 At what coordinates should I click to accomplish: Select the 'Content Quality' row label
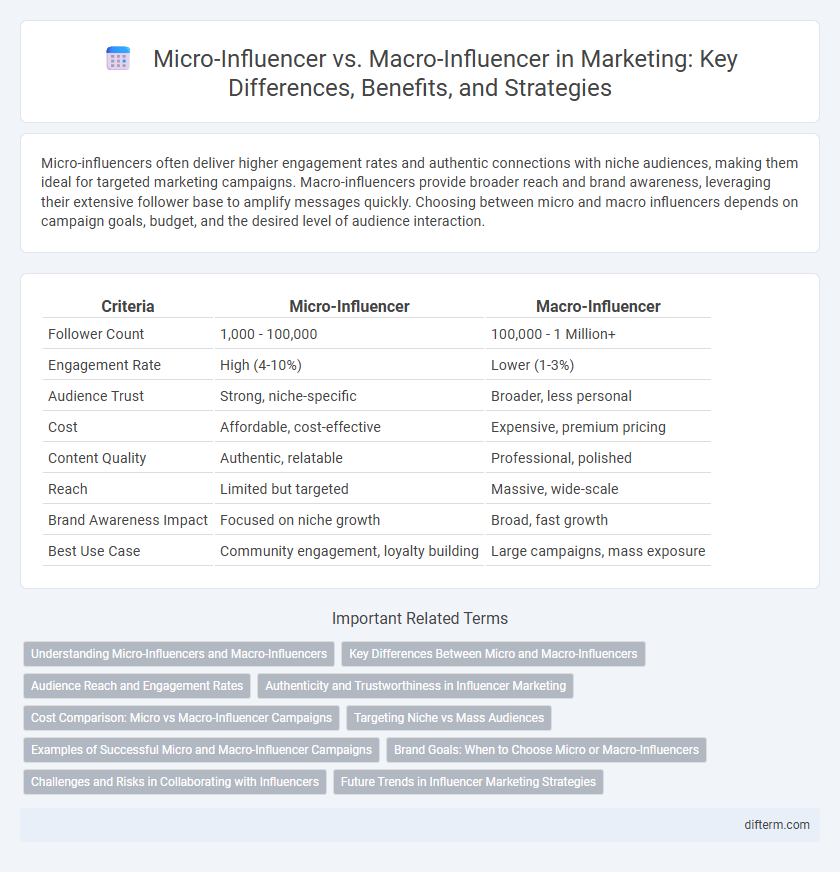97,458
